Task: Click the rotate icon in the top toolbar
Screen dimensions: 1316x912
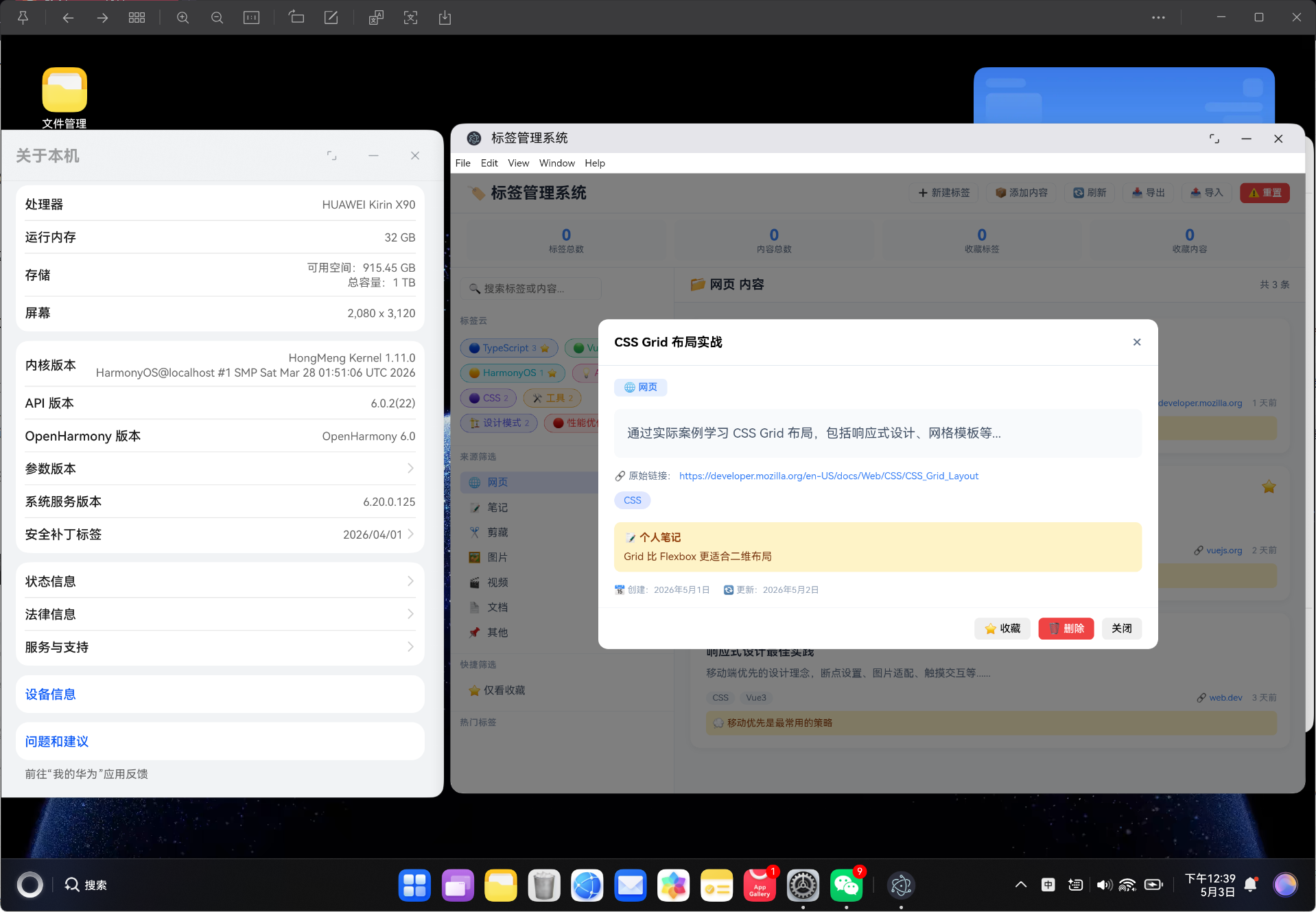Action: pos(296,18)
